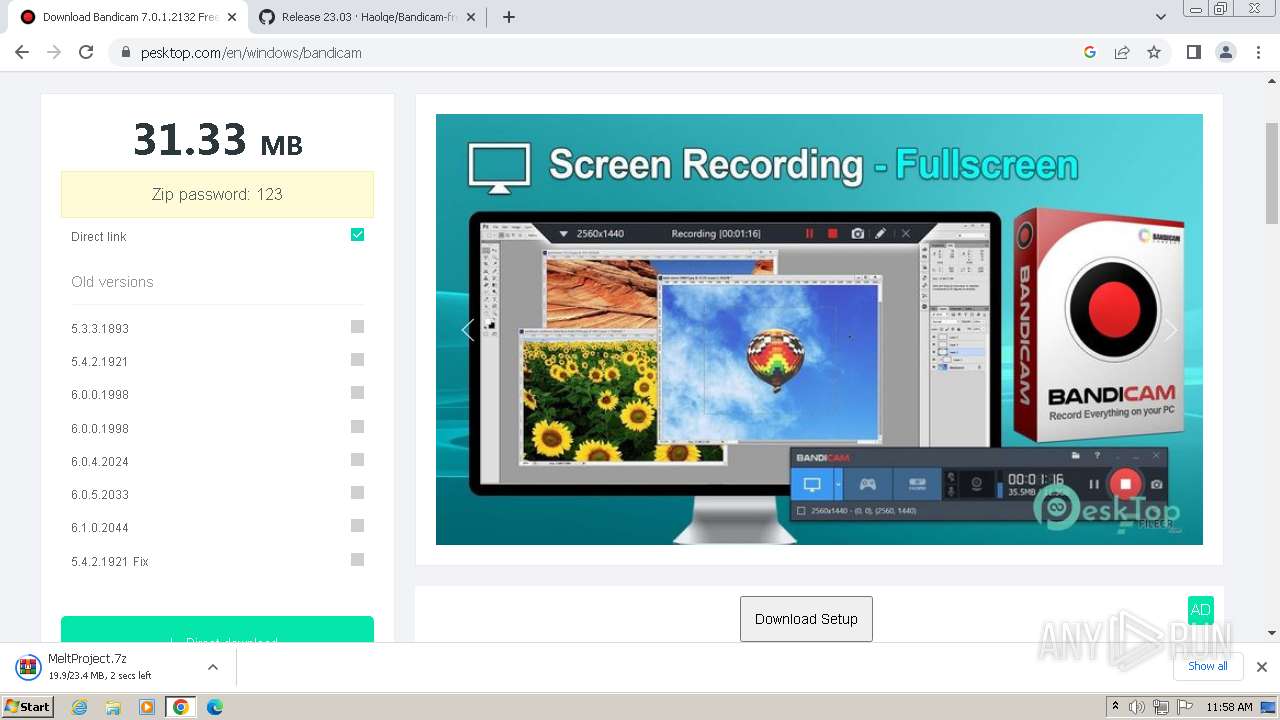The width and height of the screenshot is (1280, 720).
Task: Show previous slide in image carousel
Action: pos(467,330)
